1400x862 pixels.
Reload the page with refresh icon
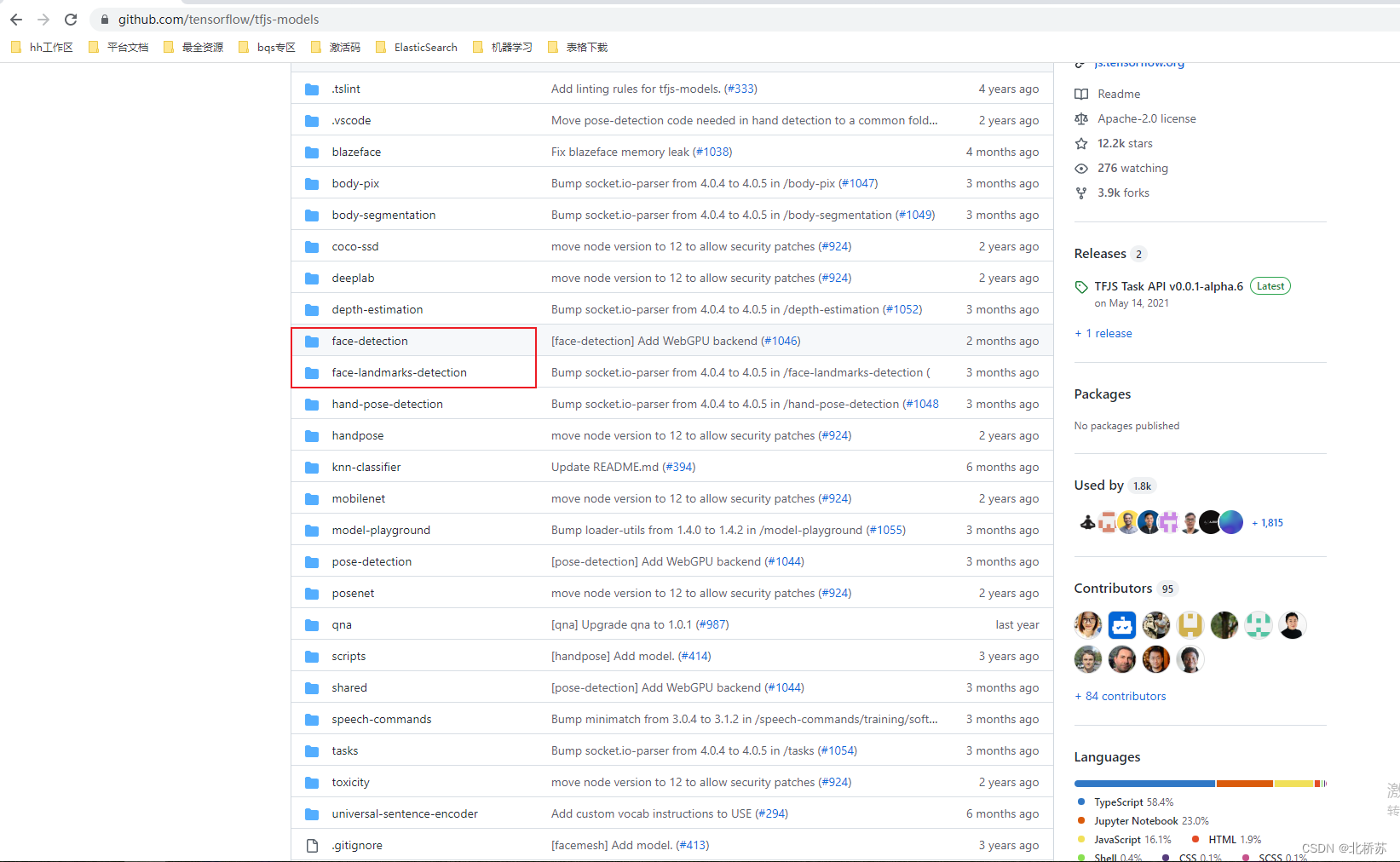pos(71,19)
